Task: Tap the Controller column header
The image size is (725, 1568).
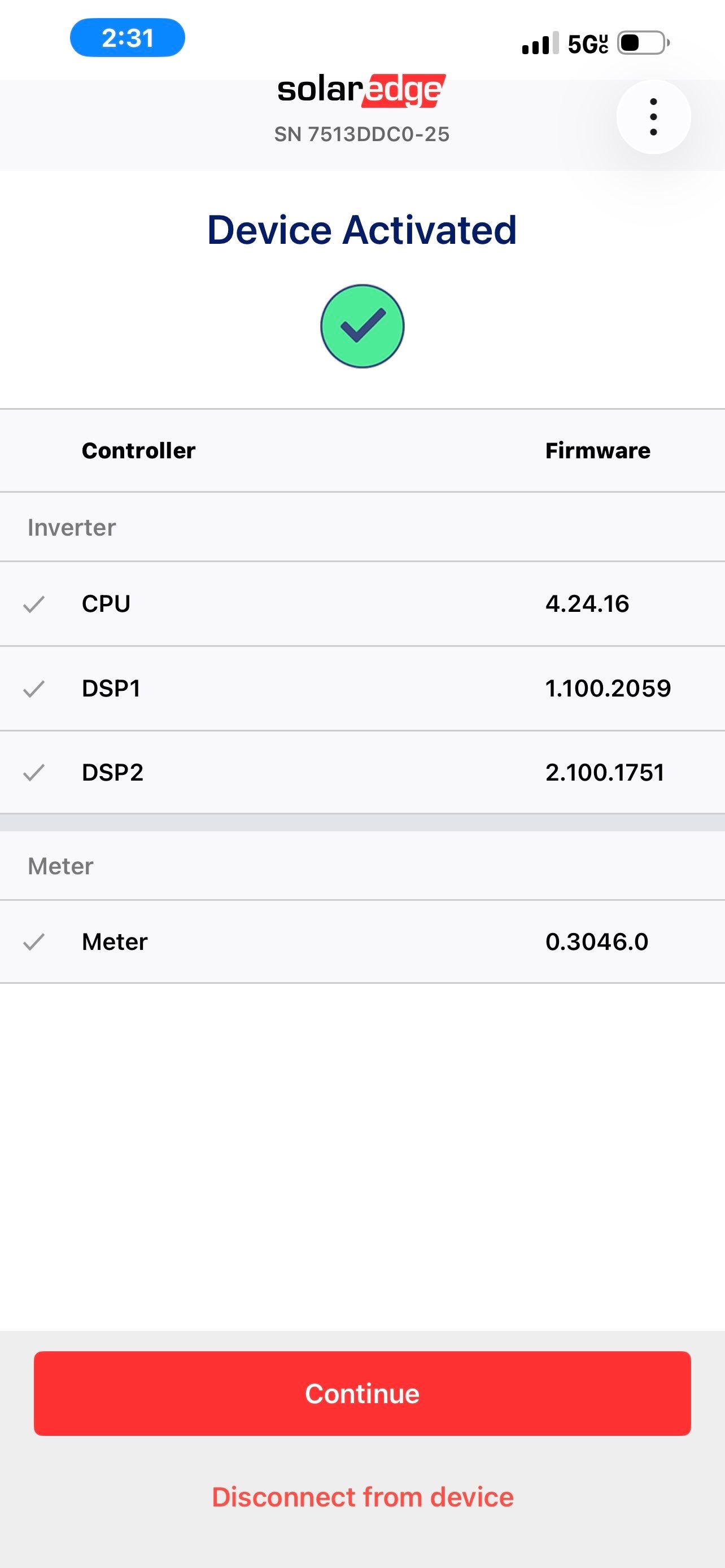Action: tap(139, 450)
